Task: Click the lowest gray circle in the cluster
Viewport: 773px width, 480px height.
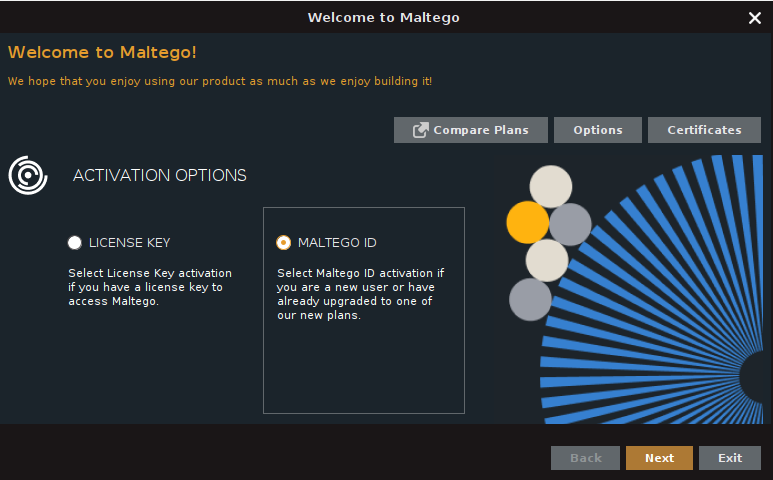Action: click(530, 299)
